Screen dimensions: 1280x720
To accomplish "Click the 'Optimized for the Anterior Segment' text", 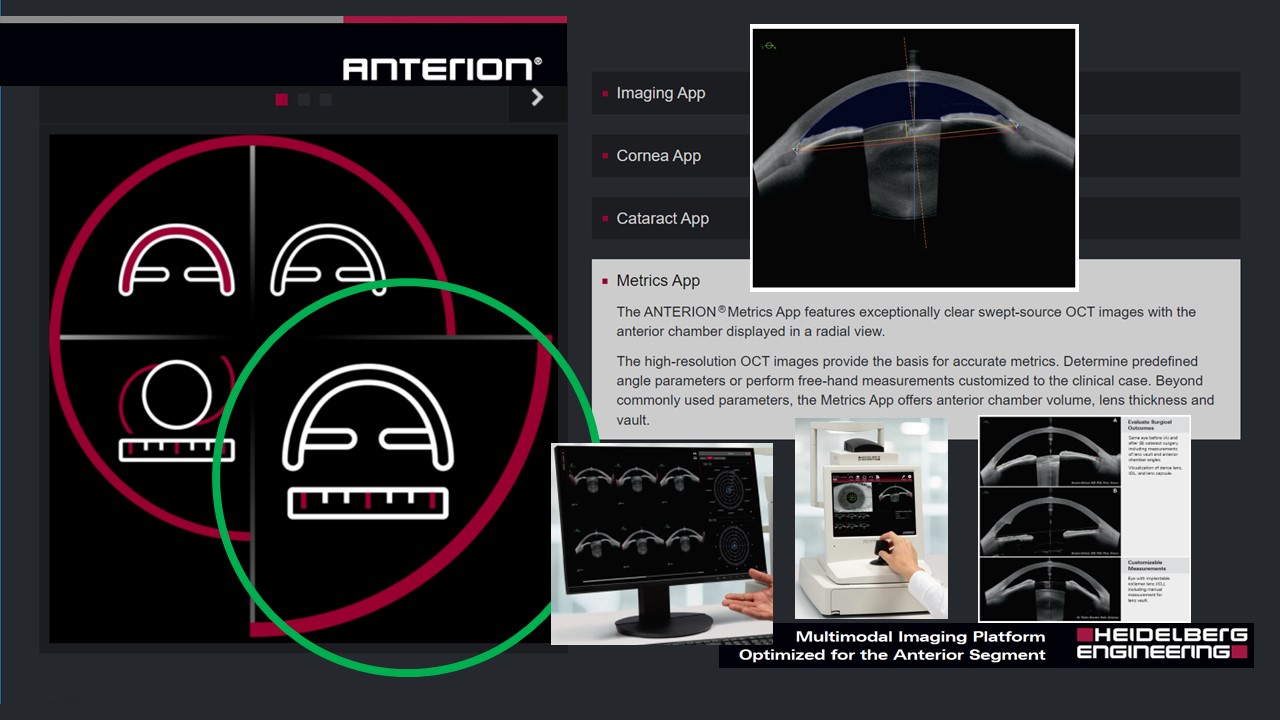I will click(892, 655).
